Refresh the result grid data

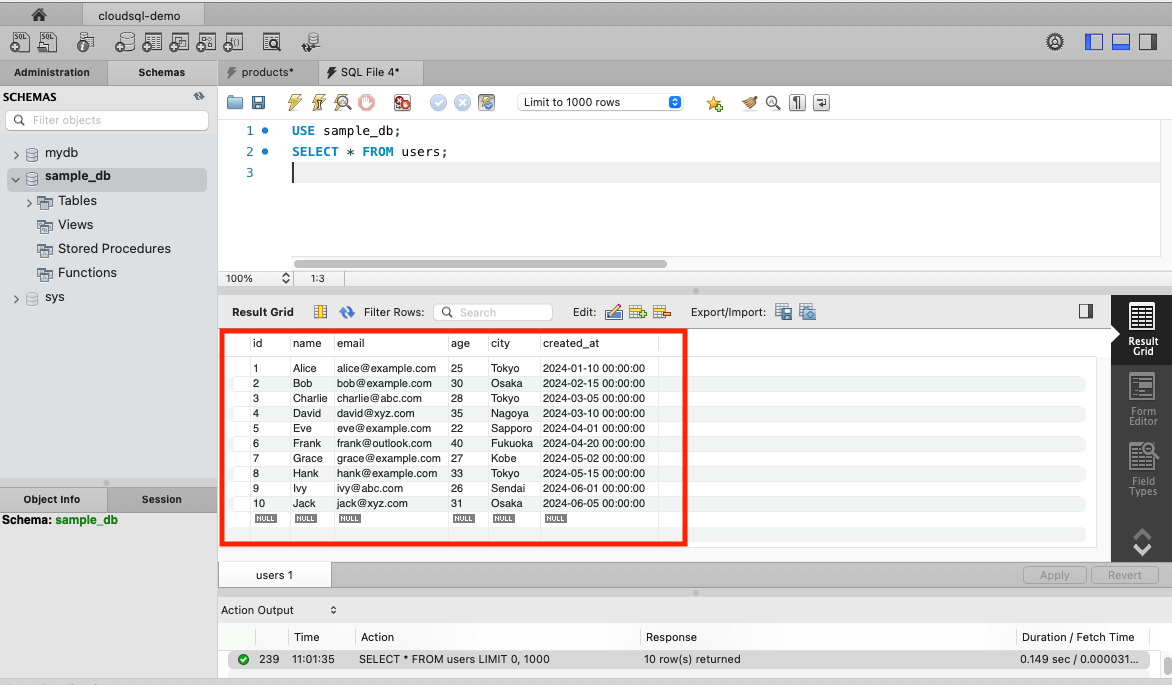(x=347, y=312)
